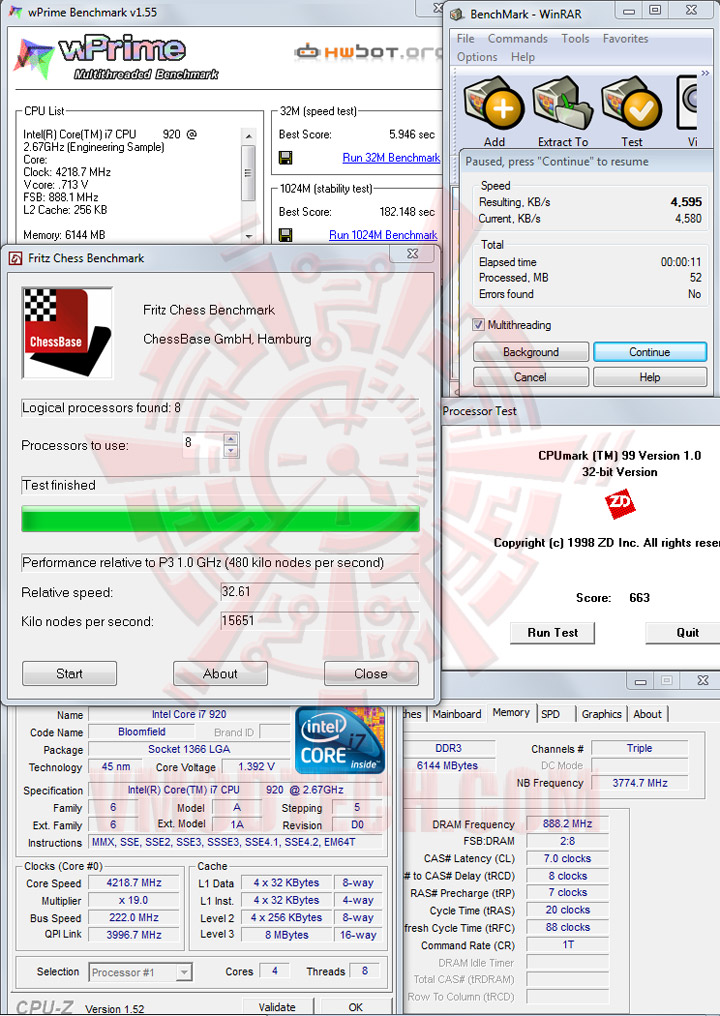The image size is (720, 1016).
Task: Click the Test icon in WinRAR toolbar
Action: [632, 103]
